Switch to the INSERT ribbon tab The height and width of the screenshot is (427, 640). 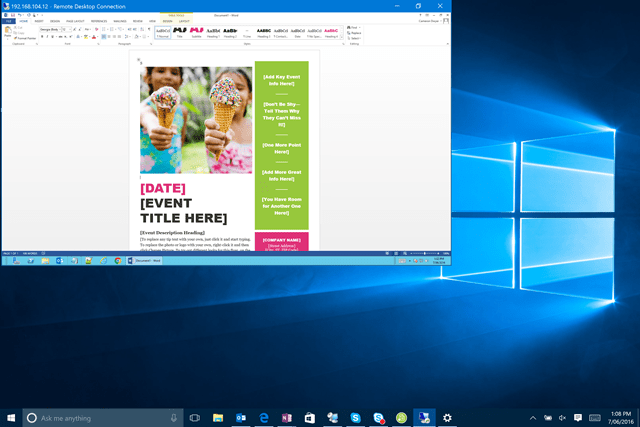coord(39,20)
